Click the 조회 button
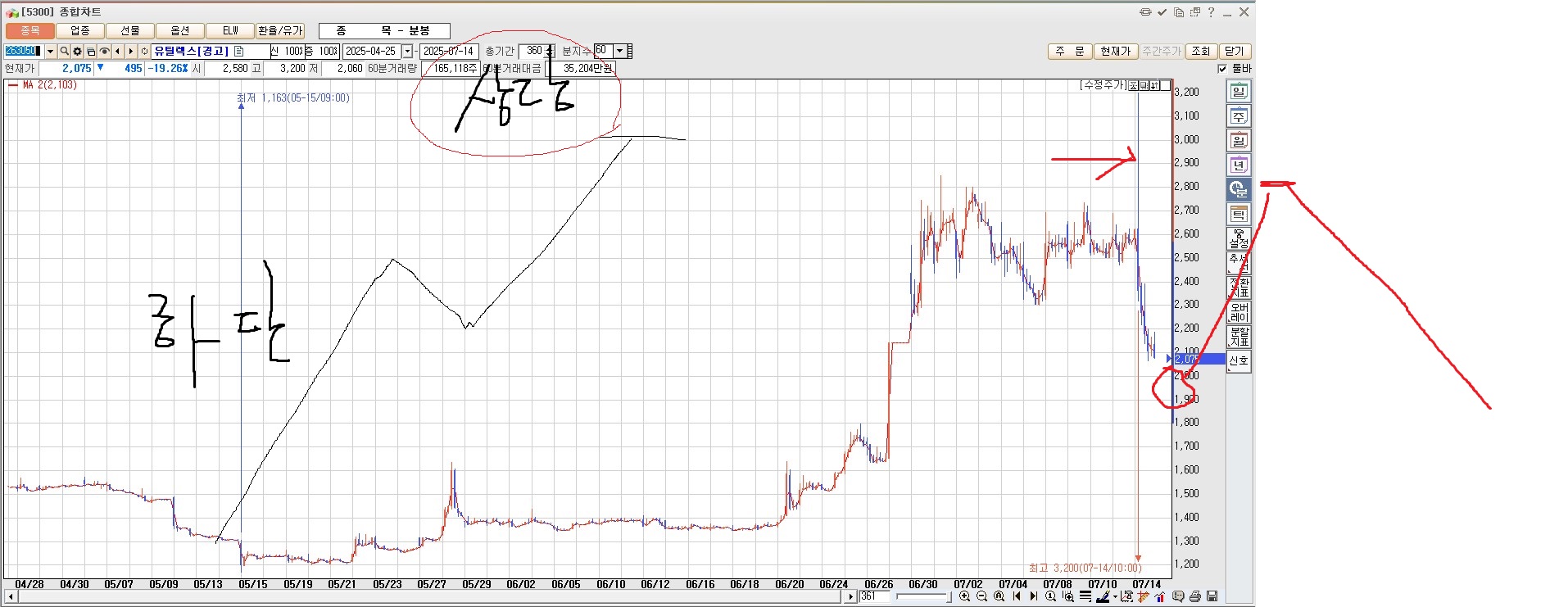Image resolution: width=1568 pixels, height=607 pixels. 1200,52
